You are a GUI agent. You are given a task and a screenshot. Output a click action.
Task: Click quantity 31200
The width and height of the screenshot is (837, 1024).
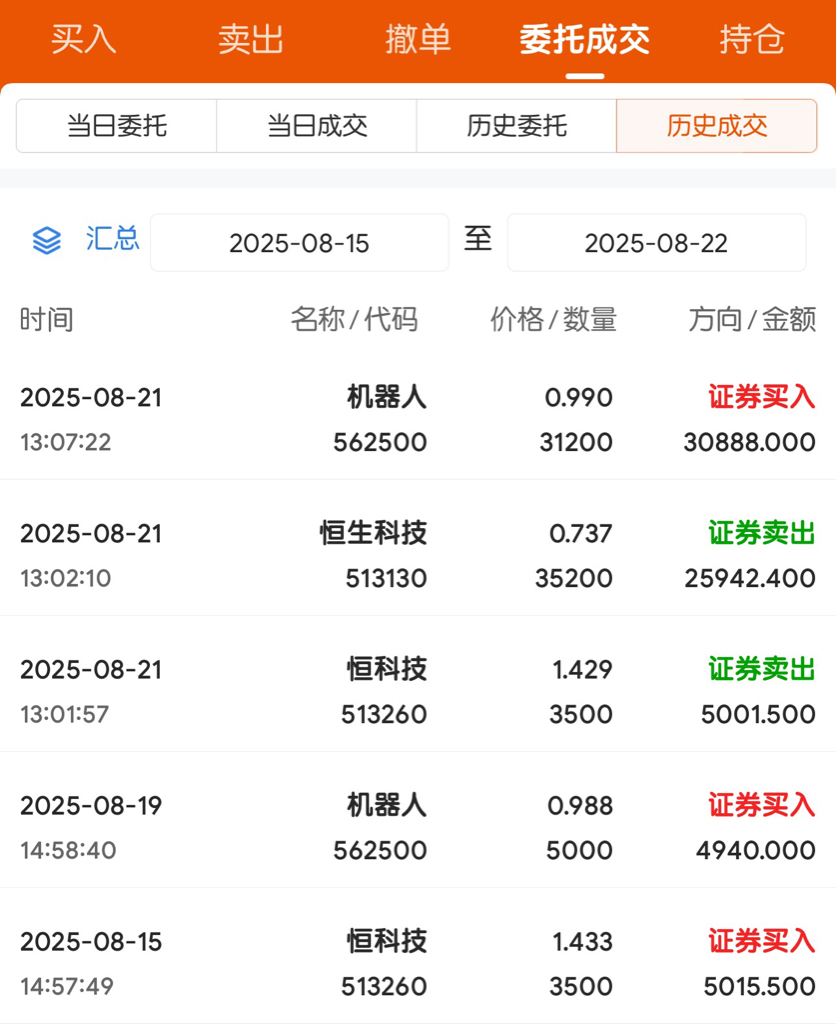[x=576, y=442]
